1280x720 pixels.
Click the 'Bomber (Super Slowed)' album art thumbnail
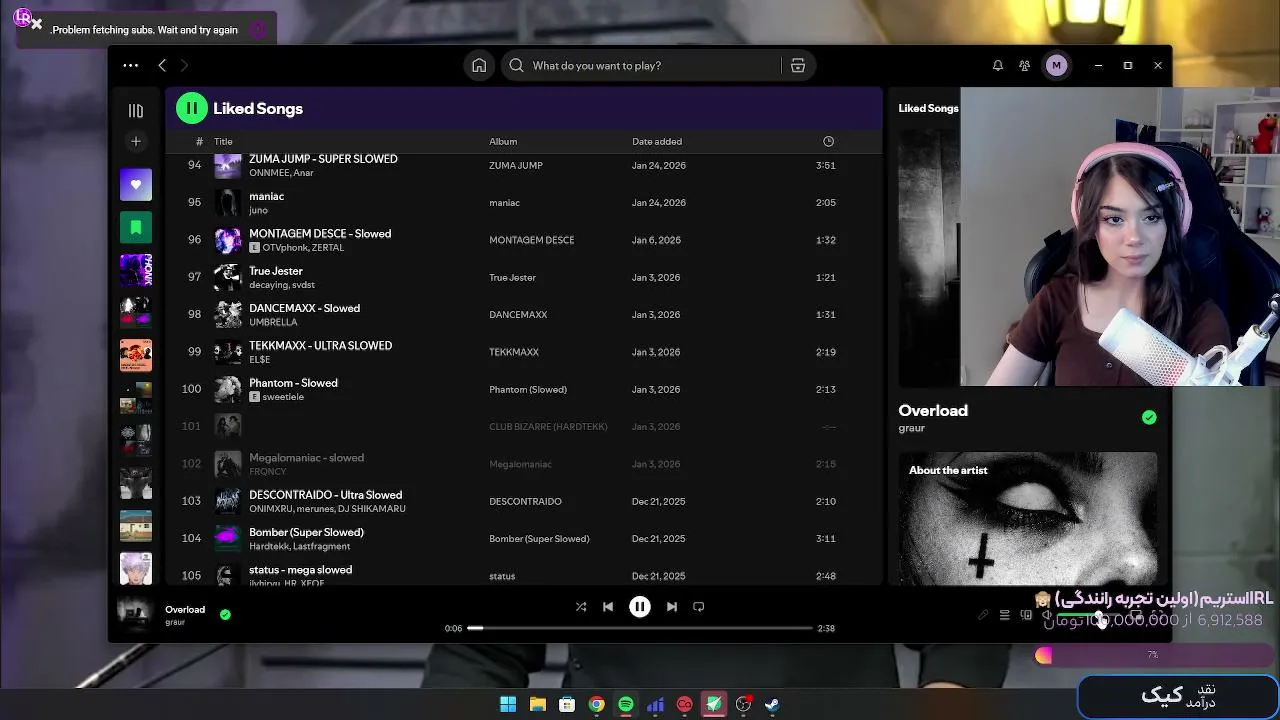pyautogui.click(x=228, y=538)
